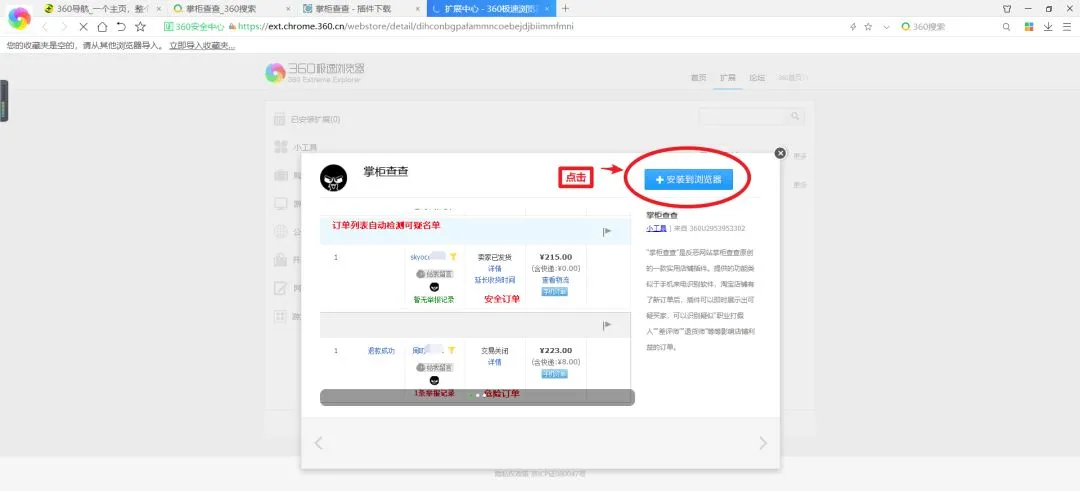Click the 掌柜查查 extension logo icon
The image size is (1080, 491).
(x=333, y=178)
